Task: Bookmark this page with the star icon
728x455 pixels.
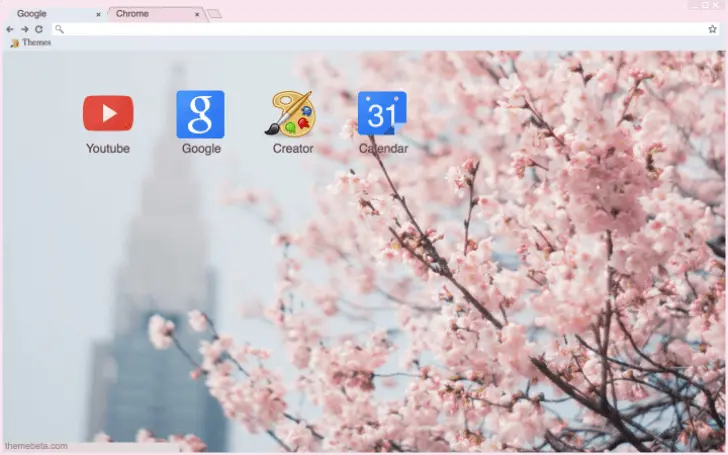Action: [712, 29]
